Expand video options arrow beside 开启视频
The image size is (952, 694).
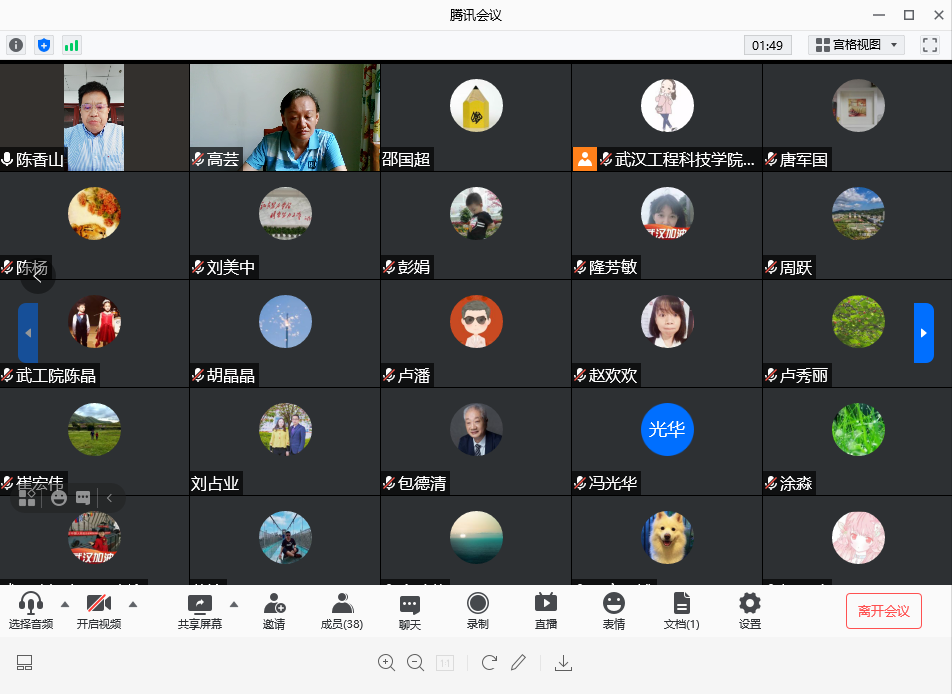click(x=132, y=604)
